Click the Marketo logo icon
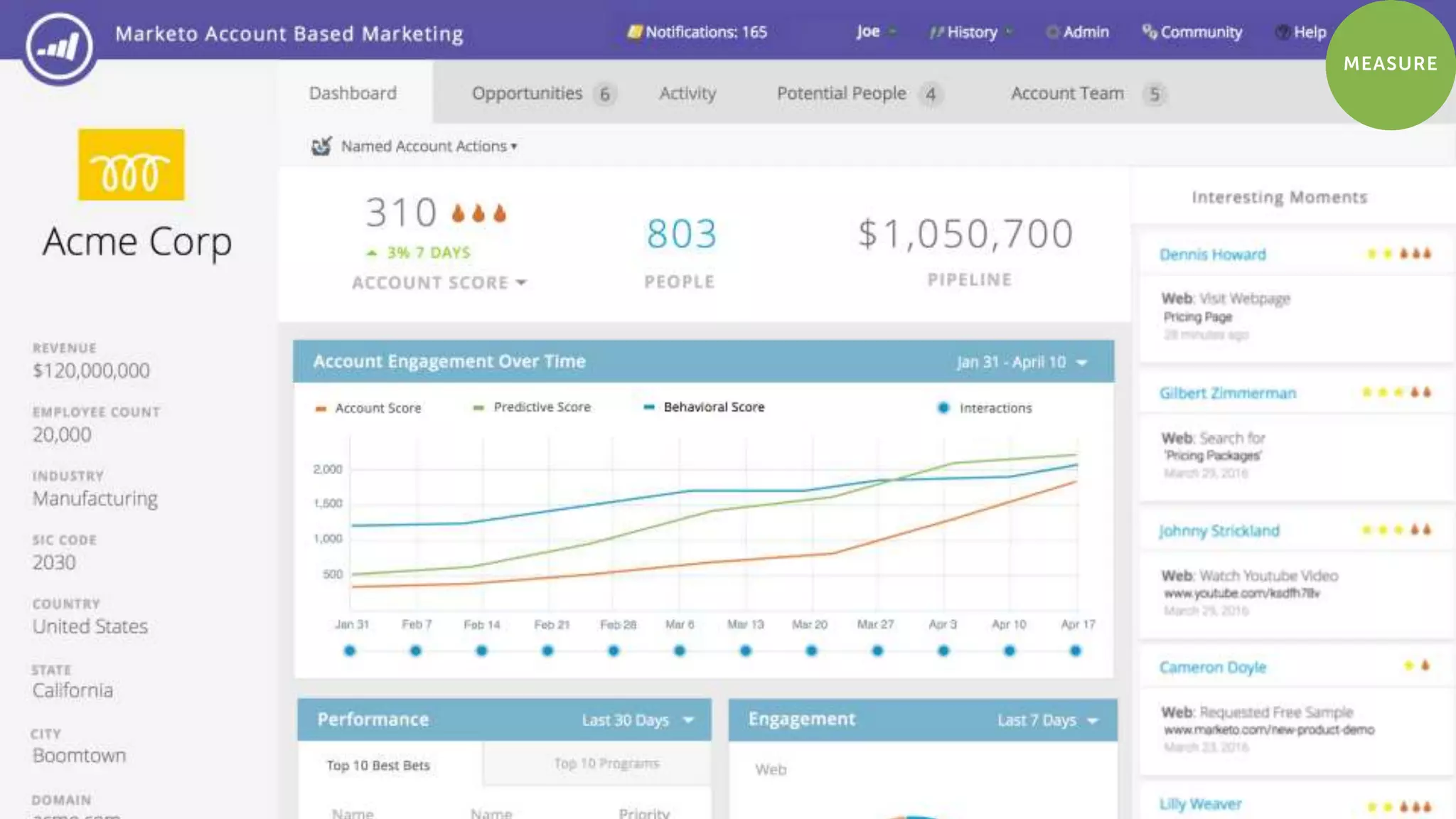 coord(60,48)
